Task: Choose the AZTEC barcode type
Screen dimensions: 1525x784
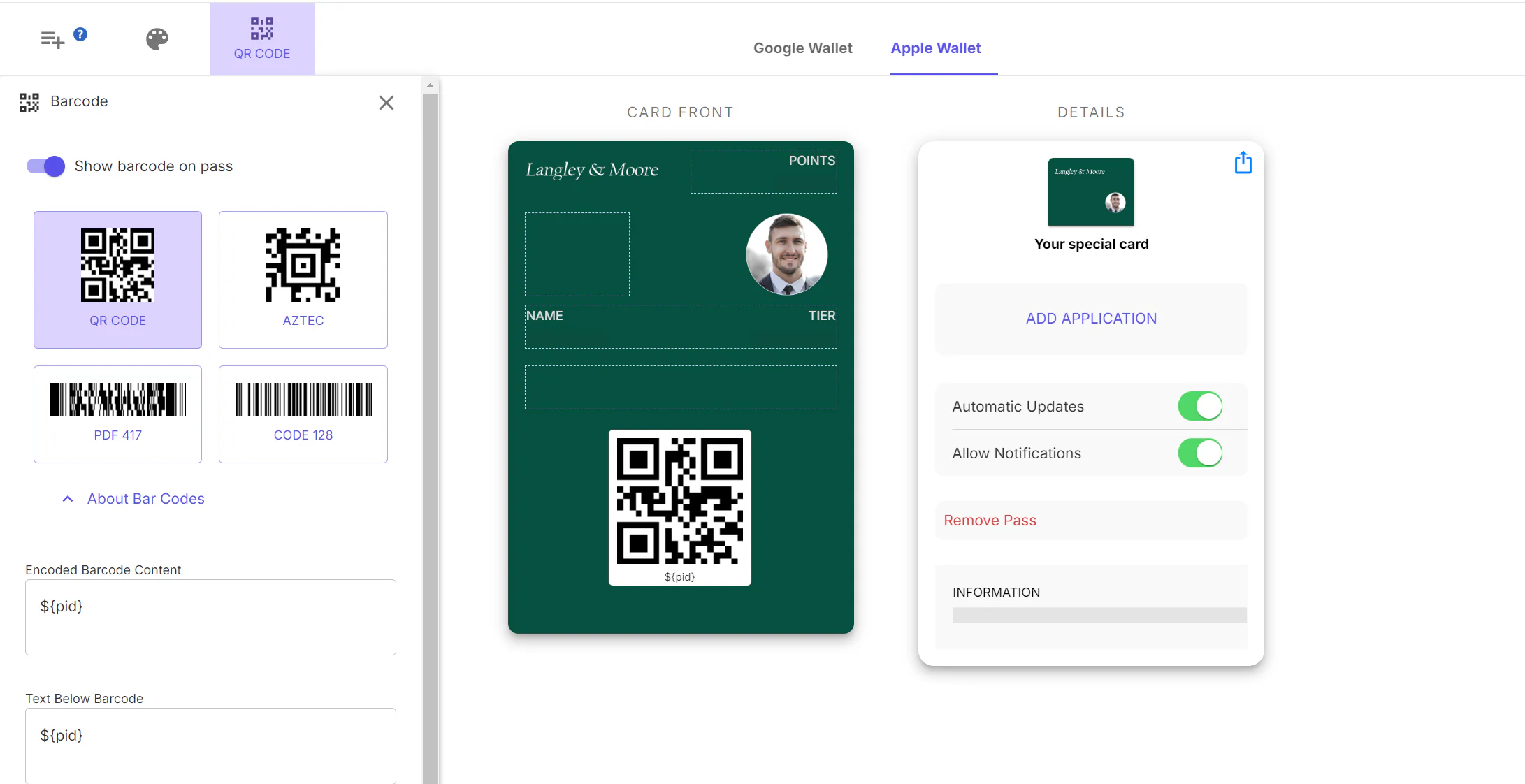Action: [x=303, y=280]
